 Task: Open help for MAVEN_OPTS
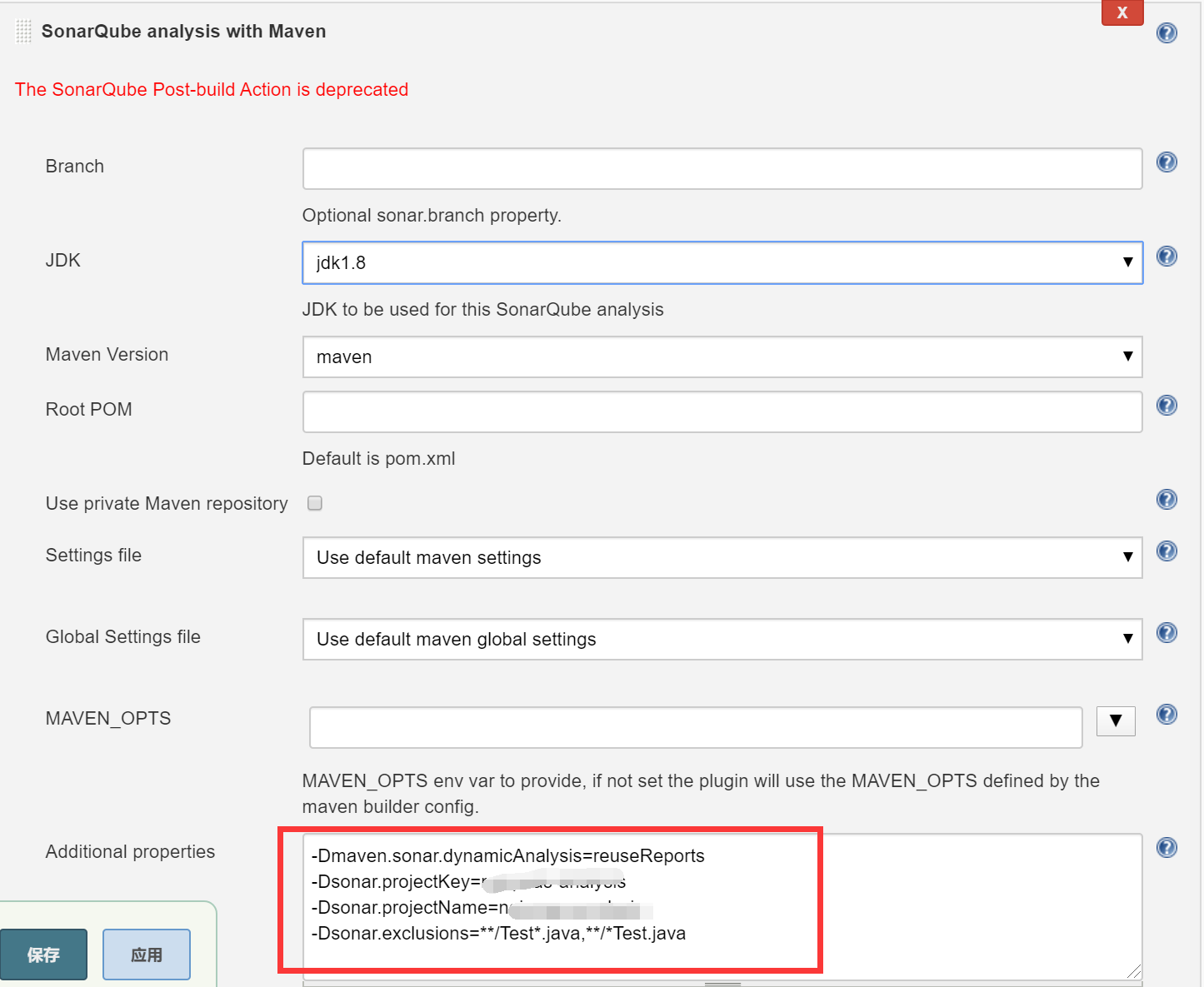1167,714
